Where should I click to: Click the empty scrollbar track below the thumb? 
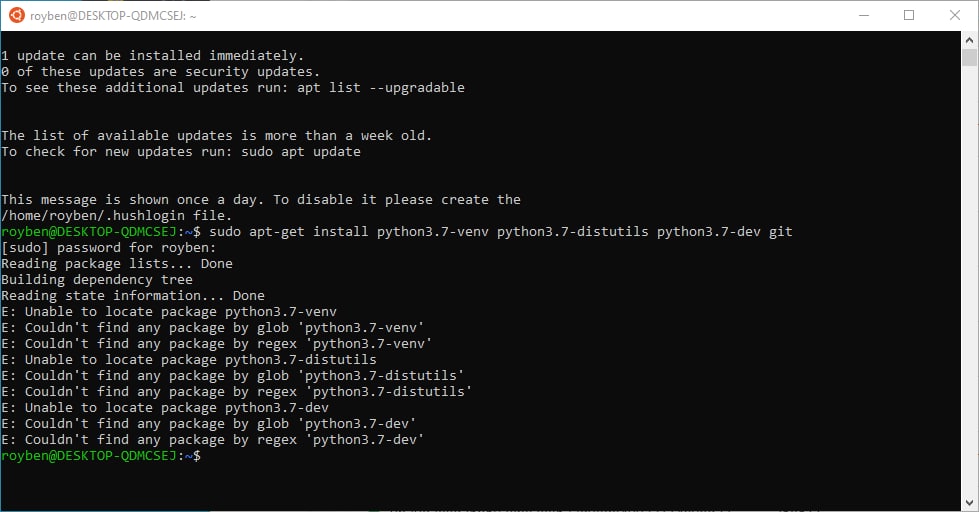tap(969, 300)
